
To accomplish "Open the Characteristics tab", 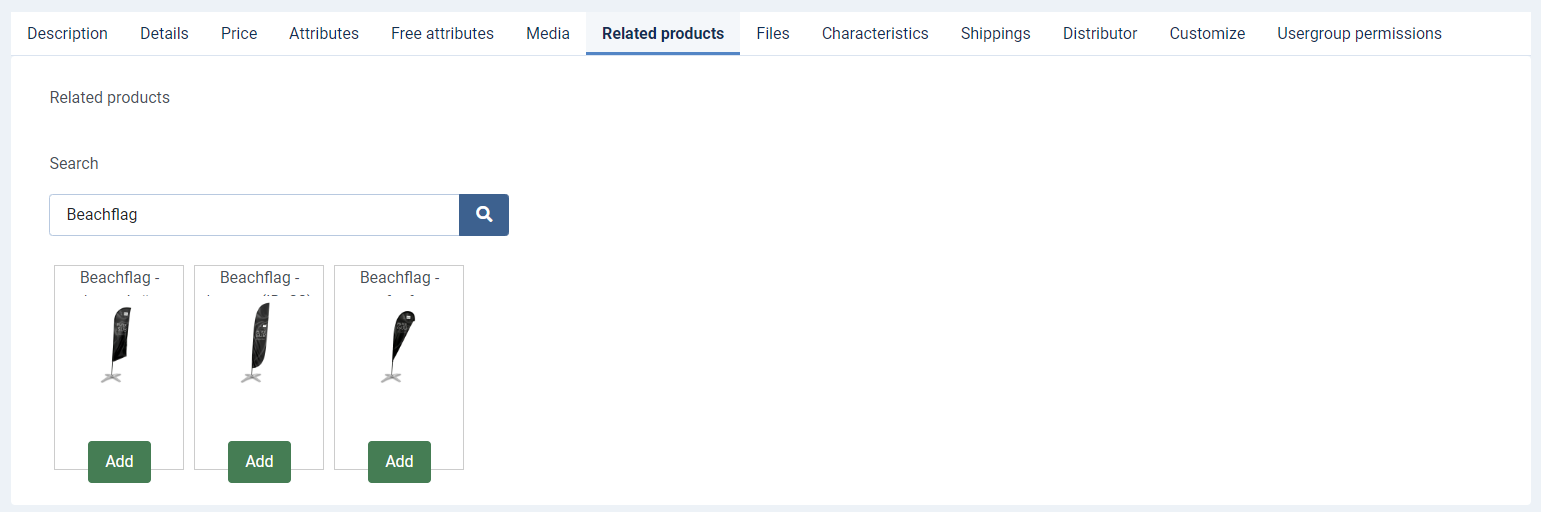I will coord(875,33).
